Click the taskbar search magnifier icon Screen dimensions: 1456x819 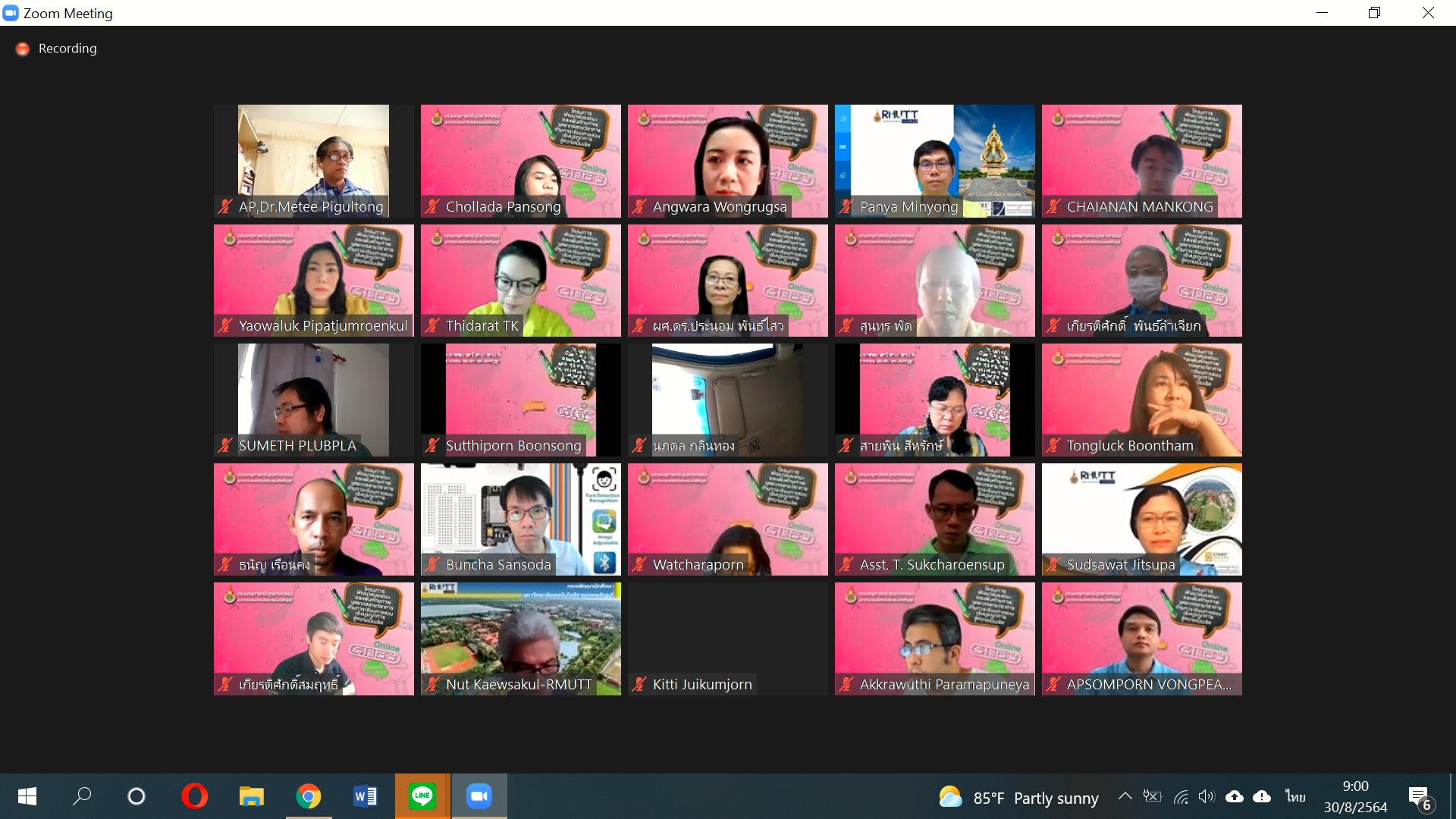pos(81,796)
